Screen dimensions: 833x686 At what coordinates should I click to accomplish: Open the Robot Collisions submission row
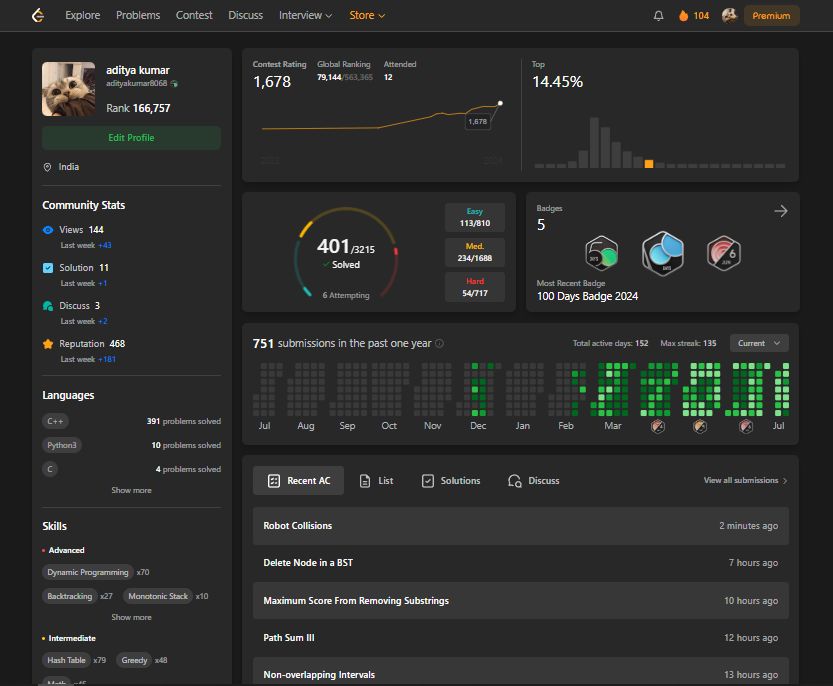[x=520, y=526]
